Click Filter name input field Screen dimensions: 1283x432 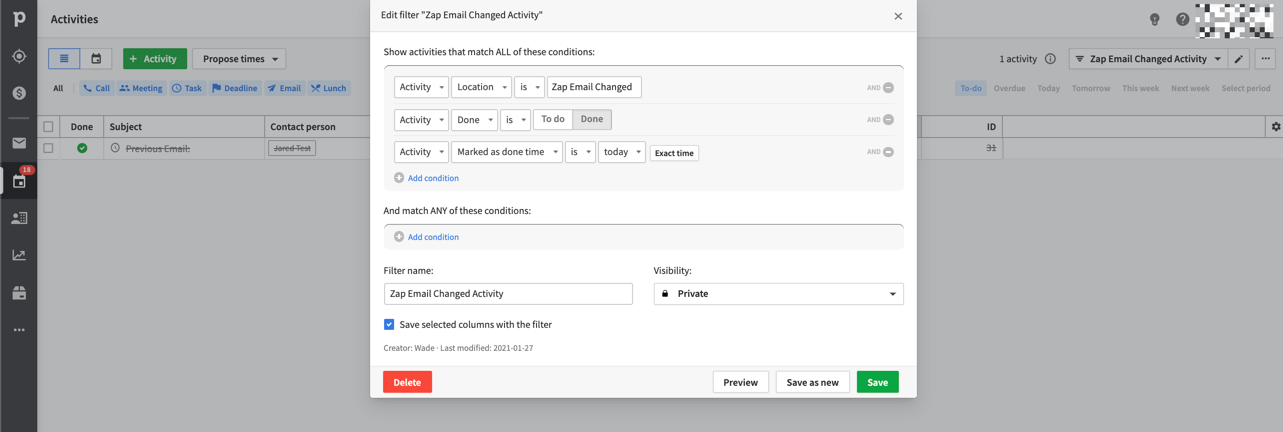pyautogui.click(x=508, y=294)
